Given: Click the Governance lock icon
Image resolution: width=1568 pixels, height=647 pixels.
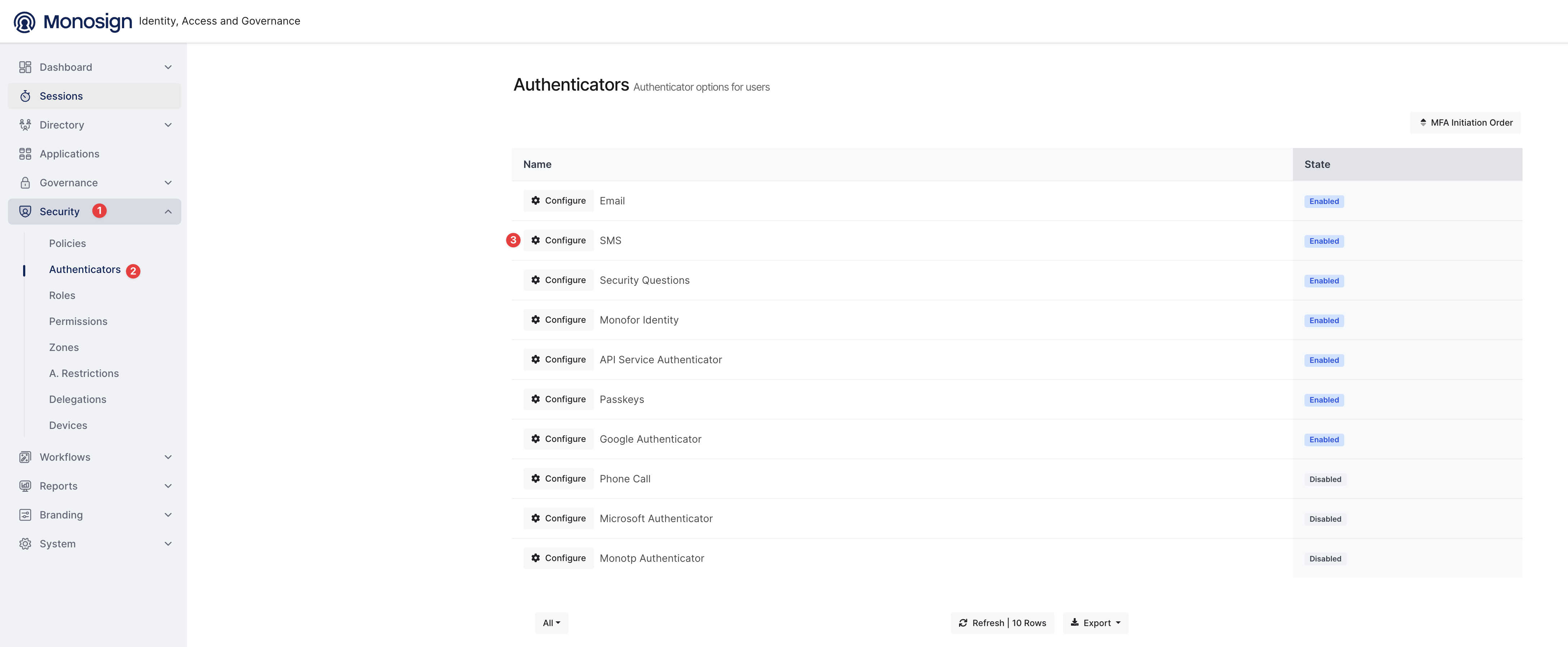Looking at the screenshot, I should 25,183.
